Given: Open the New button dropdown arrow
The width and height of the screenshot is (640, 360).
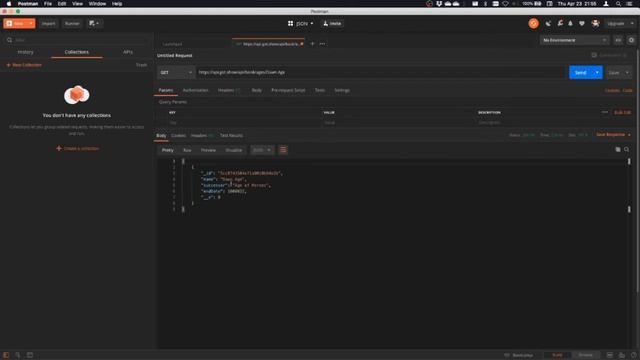Looking at the screenshot, I should click(x=31, y=24).
